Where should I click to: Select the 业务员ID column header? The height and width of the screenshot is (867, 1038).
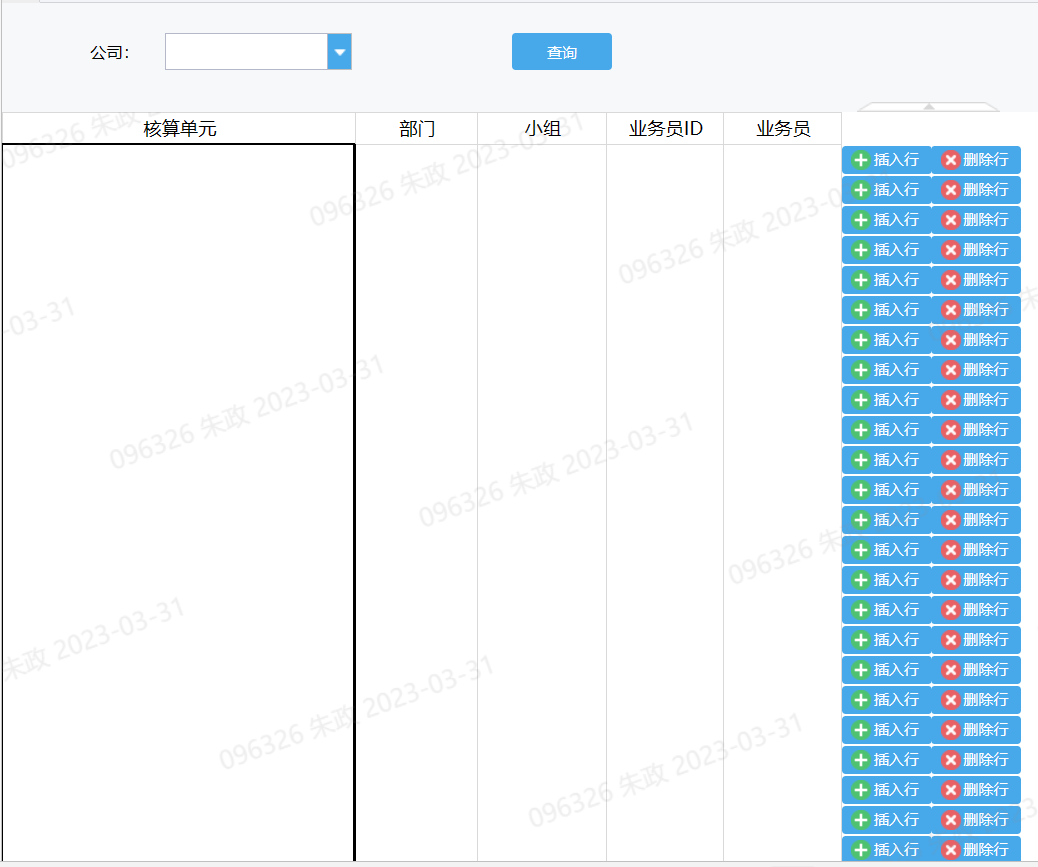665,128
